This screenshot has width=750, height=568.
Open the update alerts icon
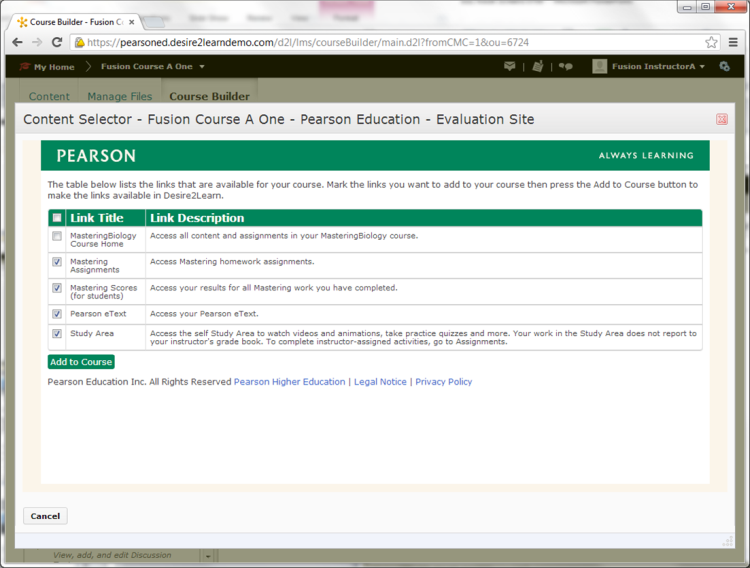click(x=538, y=67)
